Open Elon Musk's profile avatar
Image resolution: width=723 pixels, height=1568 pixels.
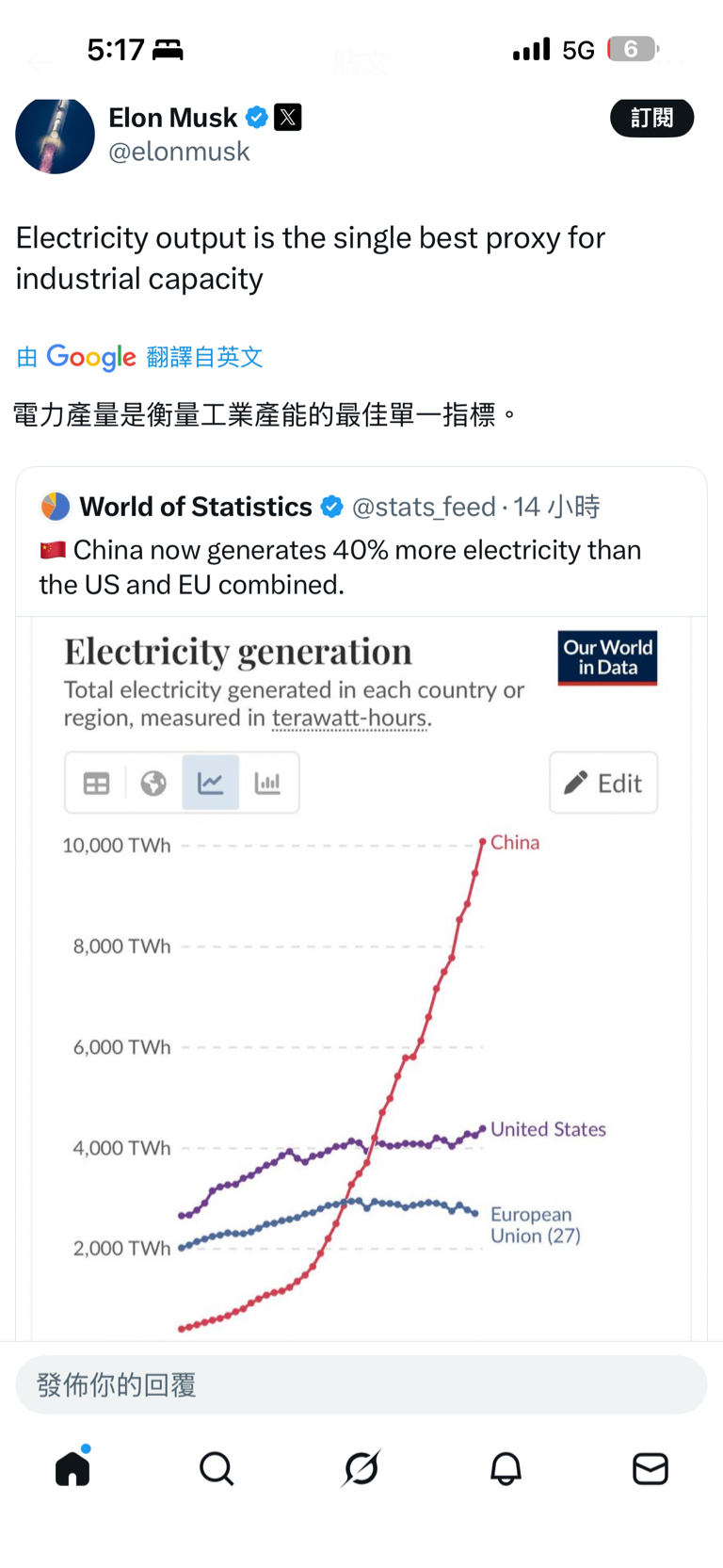click(x=55, y=136)
